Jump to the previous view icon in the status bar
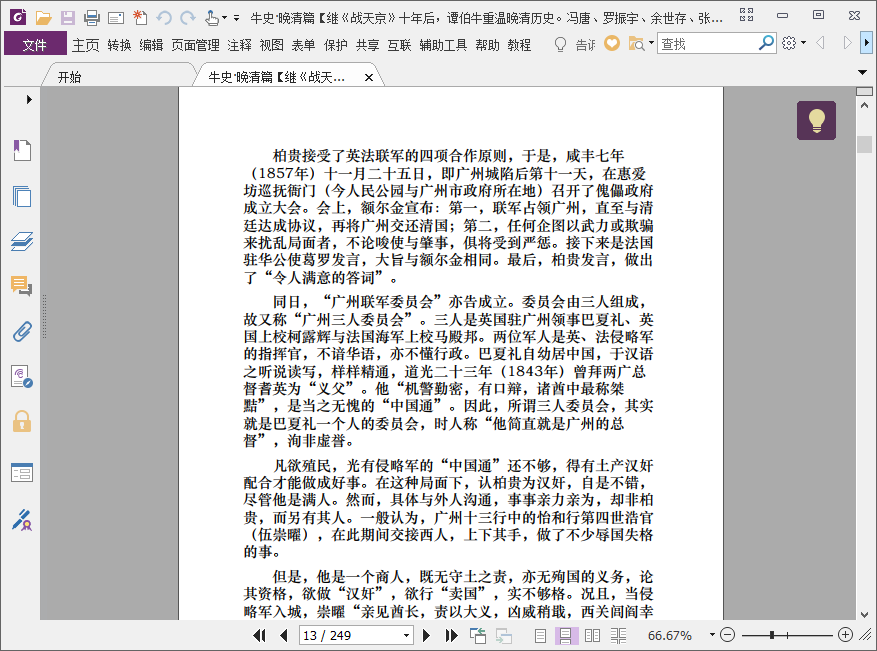The image size is (877, 651). (x=478, y=635)
